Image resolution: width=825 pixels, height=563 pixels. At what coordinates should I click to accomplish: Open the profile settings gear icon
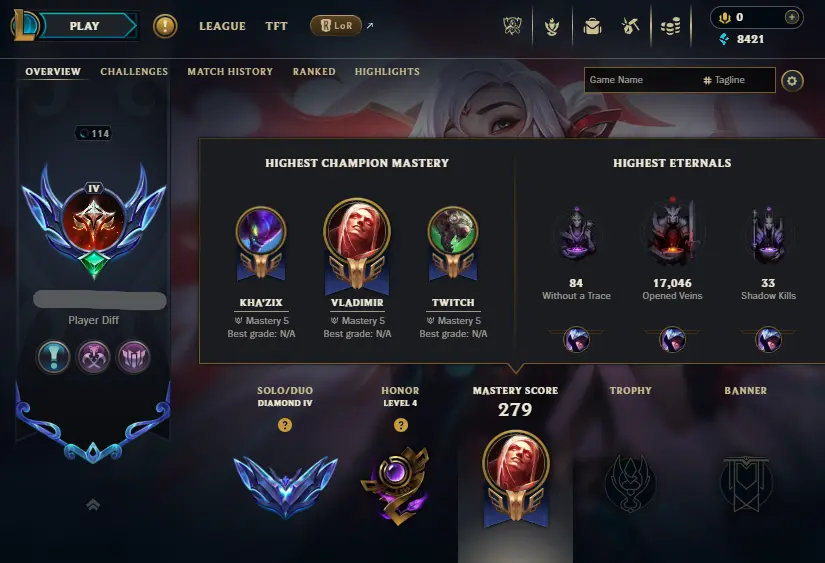[792, 81]
